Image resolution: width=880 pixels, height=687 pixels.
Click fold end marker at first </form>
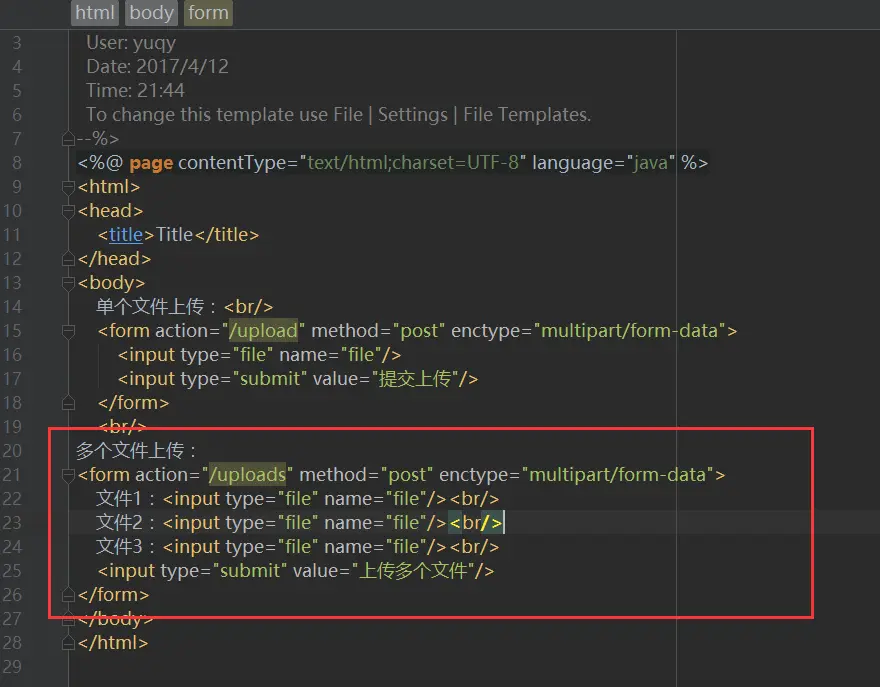point(68,403)
